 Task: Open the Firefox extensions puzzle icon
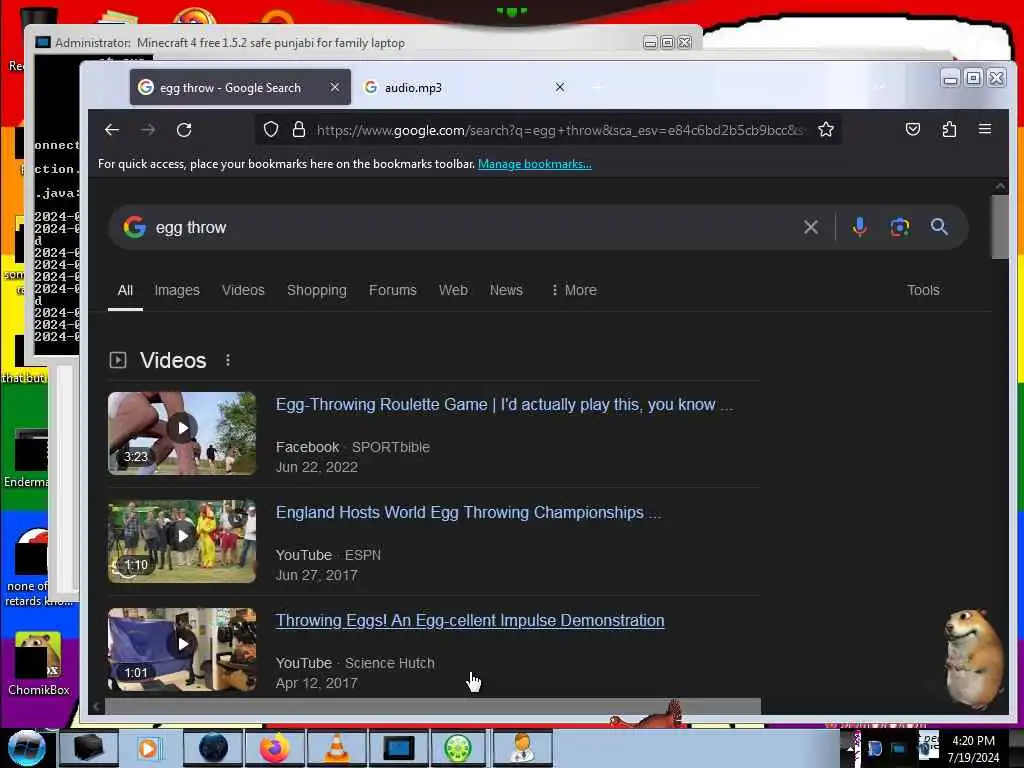coord(949,129)
